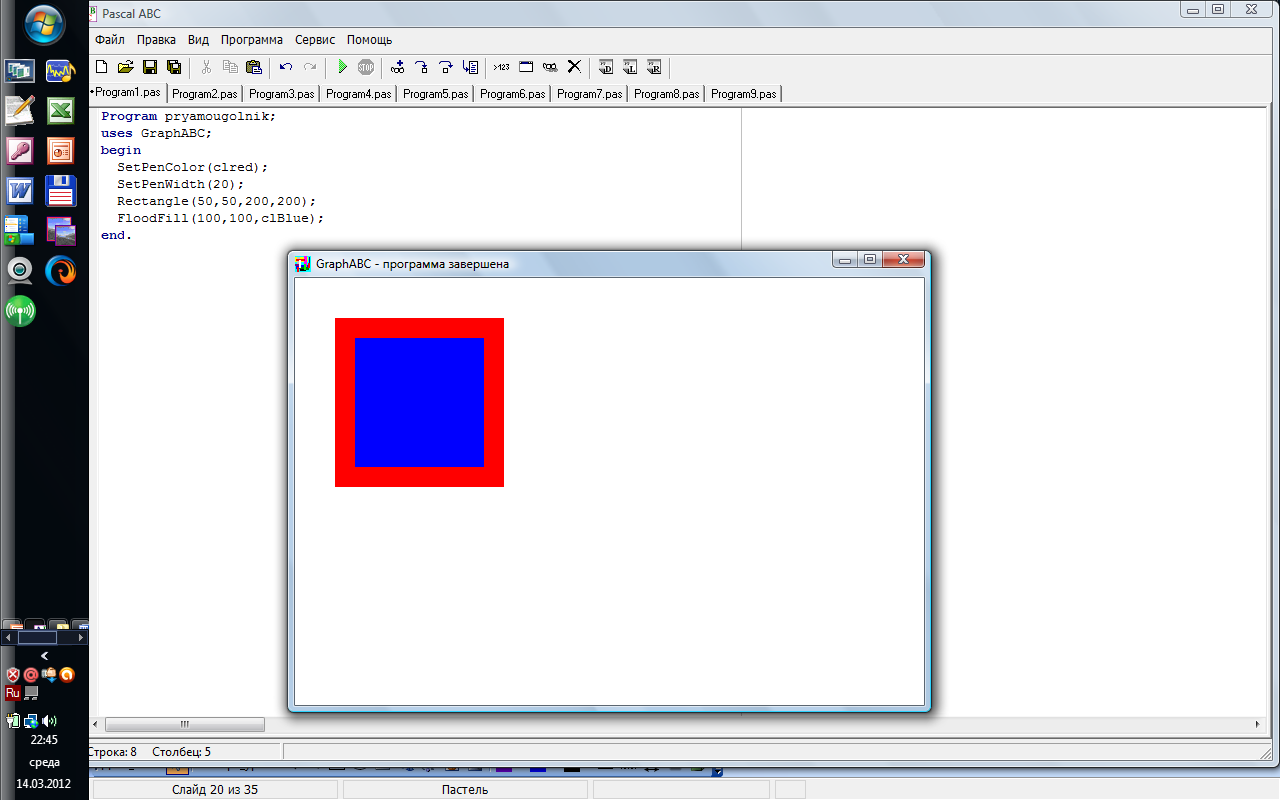Open Windows Start orb
The height and width of the screenshot is (800, 1280).
coord(45,24)
